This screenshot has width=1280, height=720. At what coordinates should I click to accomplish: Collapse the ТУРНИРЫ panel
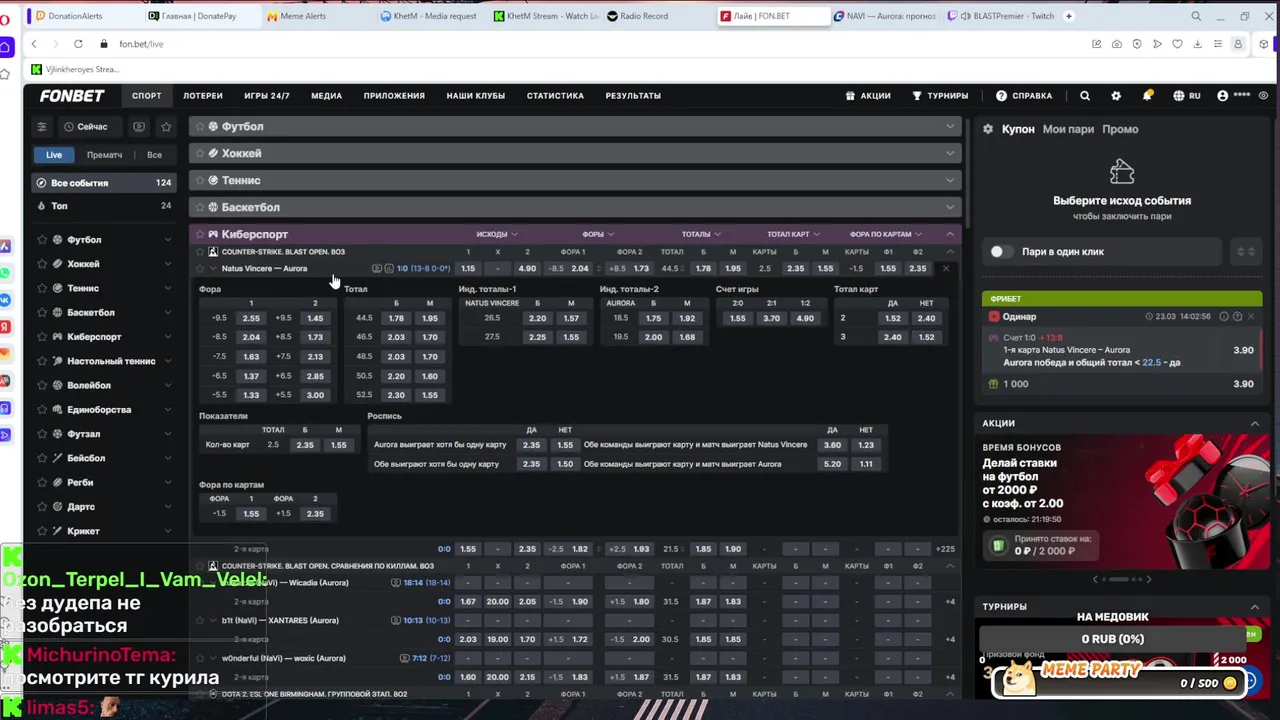pos(1255,606)
